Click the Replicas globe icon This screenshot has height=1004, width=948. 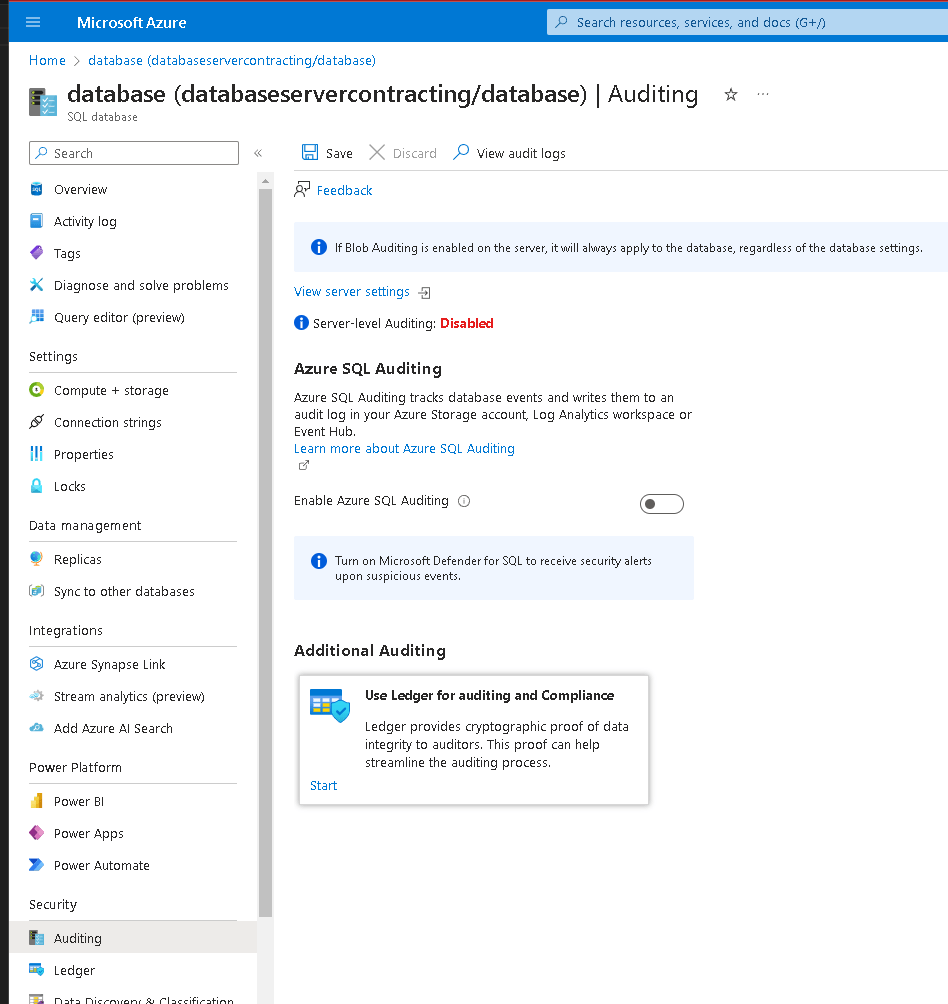[36, 559]
